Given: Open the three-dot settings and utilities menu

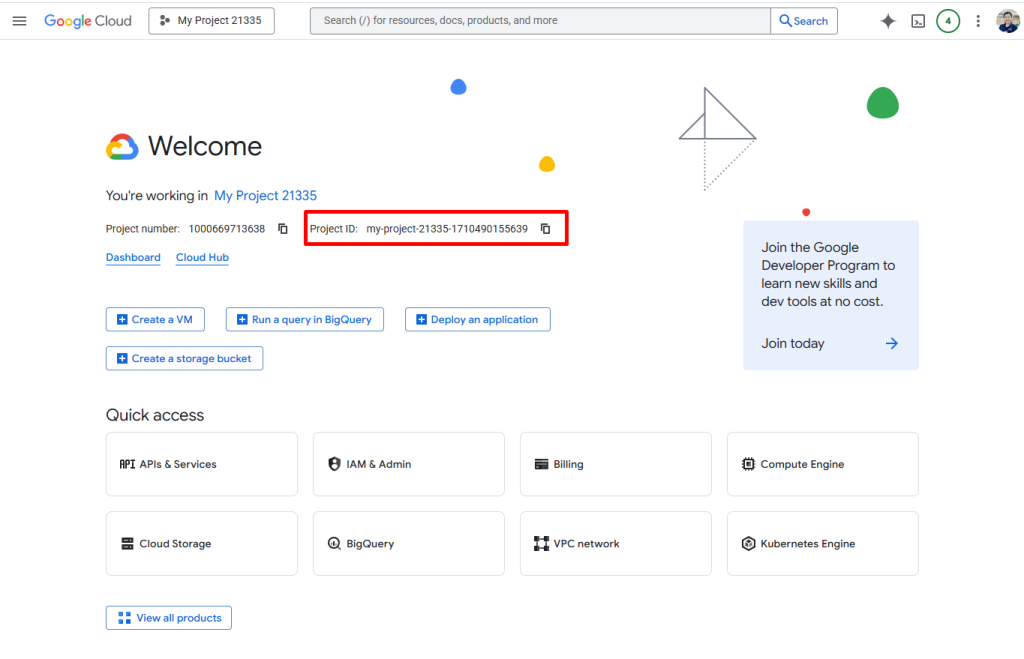Looking at the screenshot, I should tap(978, 21).
